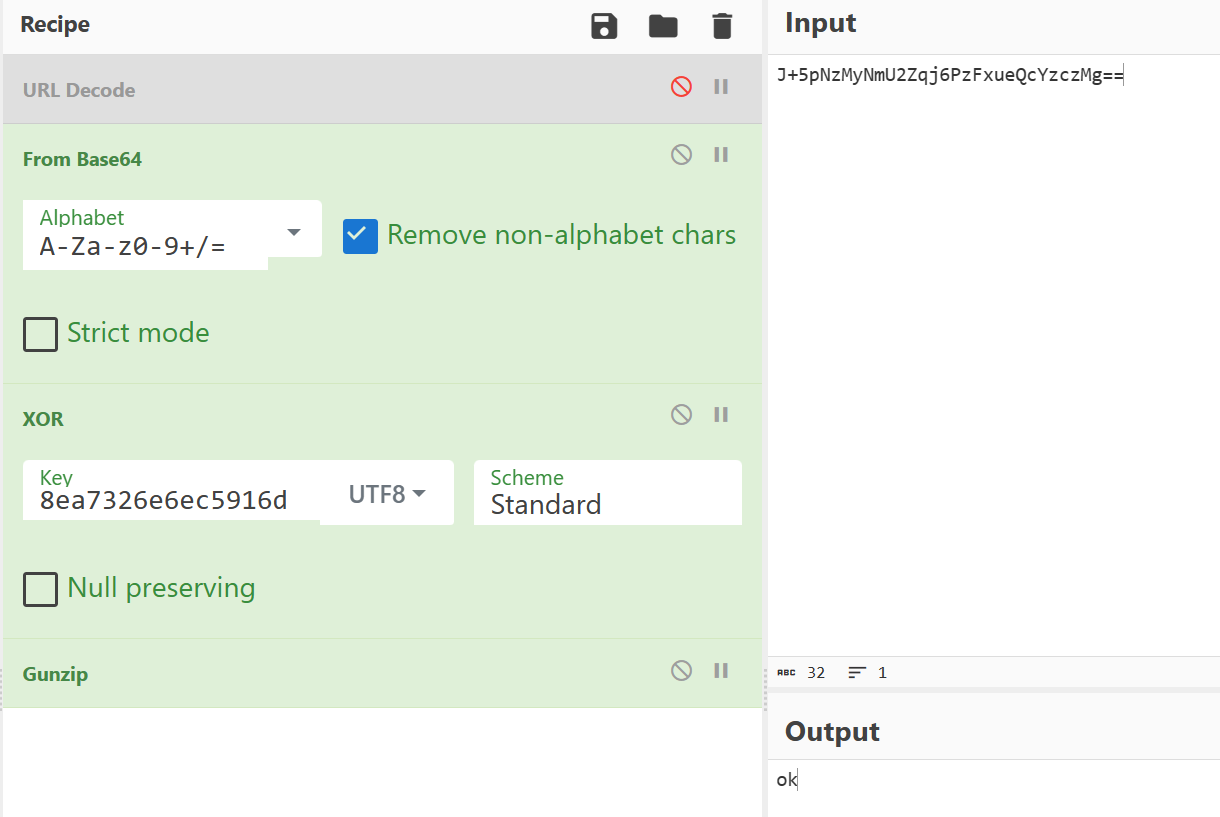Enable Strict mode checkbox

(40, 334)
